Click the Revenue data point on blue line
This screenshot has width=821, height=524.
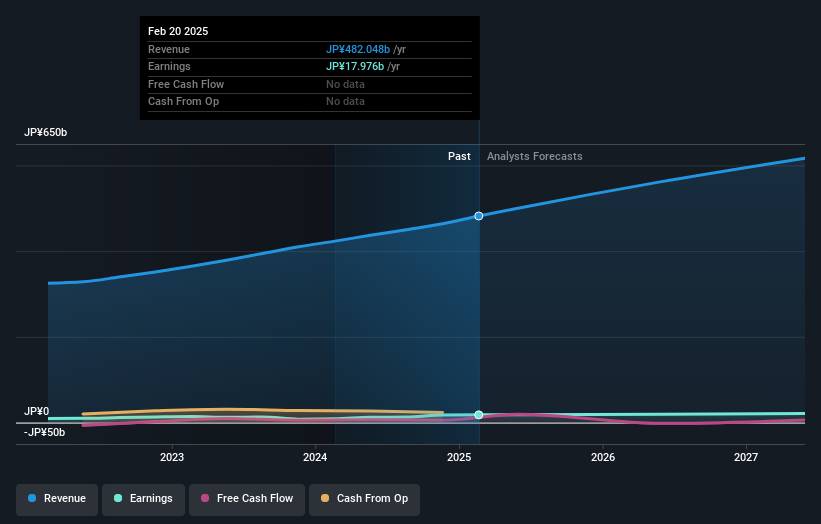(479, 216)
